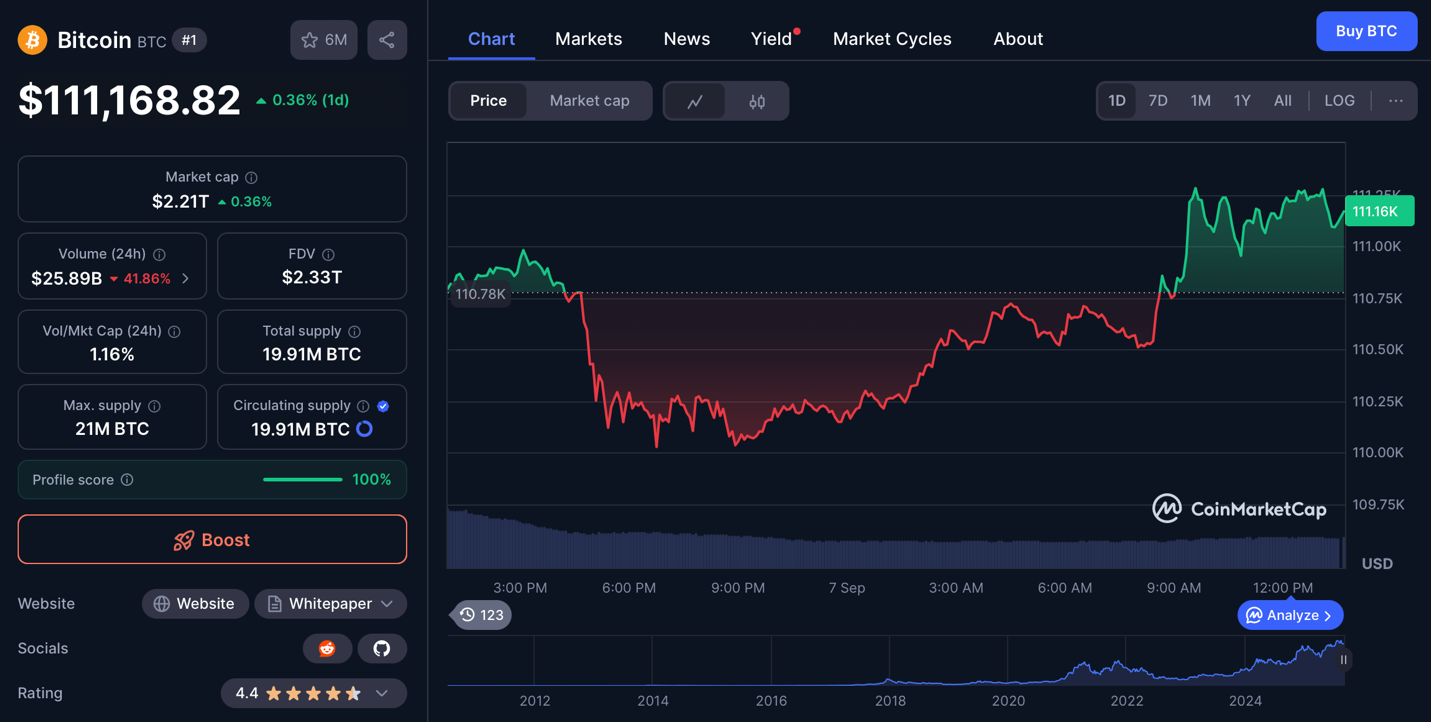Click the Boost button

[x=212, y=540]
